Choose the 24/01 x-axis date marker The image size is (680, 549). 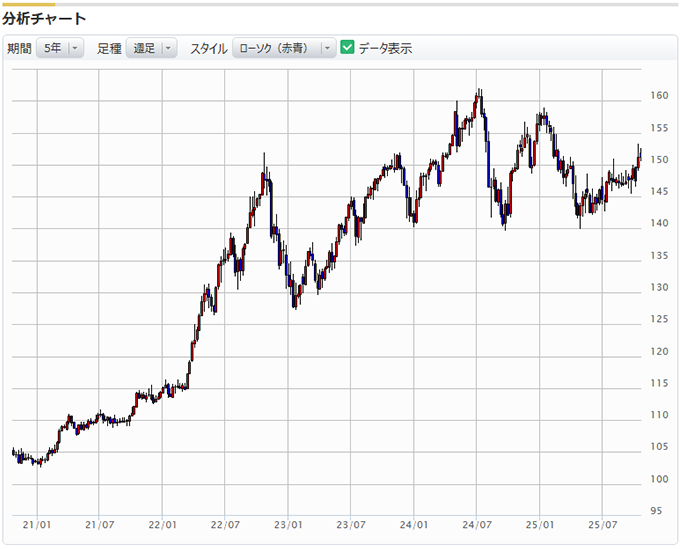click(414, 524)
